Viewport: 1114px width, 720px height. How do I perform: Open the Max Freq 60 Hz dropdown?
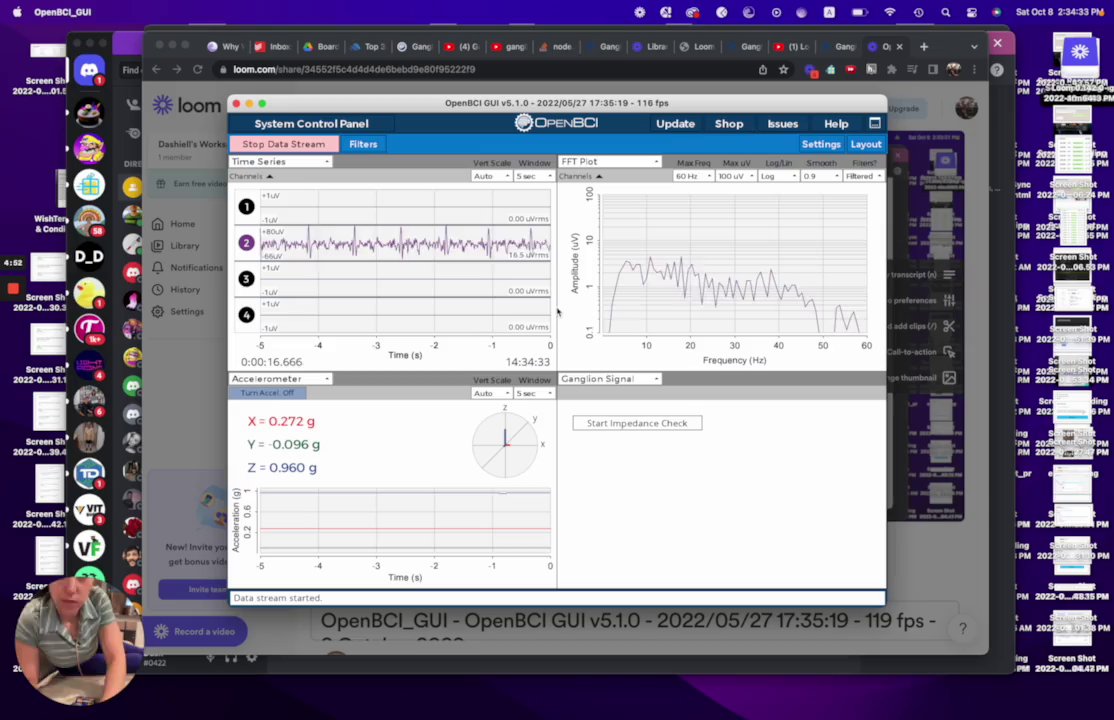pyautogui.click(x=693, y=176)
